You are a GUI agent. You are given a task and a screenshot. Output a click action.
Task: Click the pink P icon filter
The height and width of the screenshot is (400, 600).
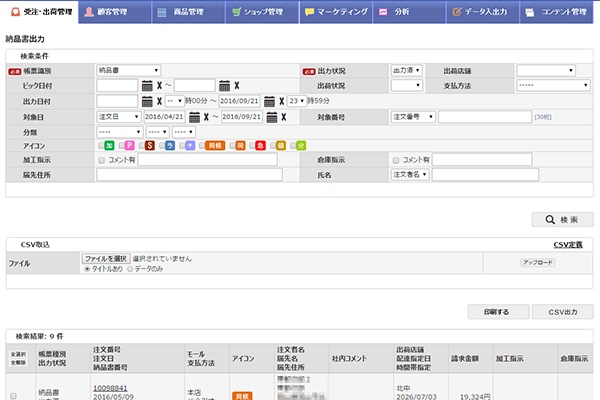coord(130,146)
